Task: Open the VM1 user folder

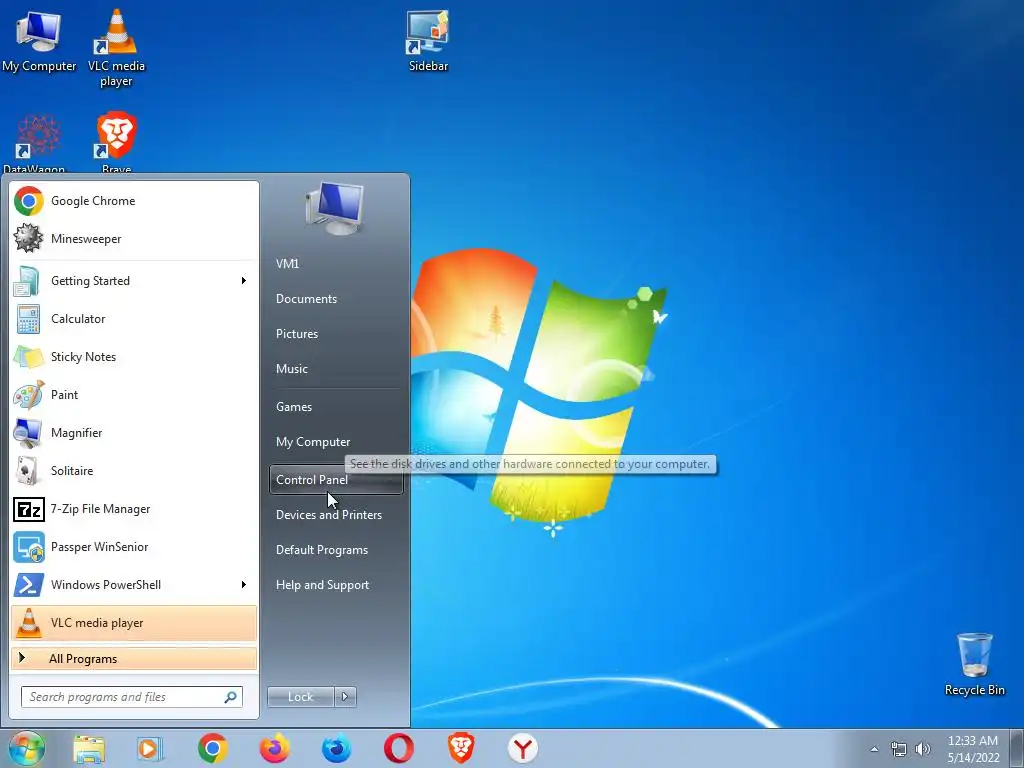Action: (x=336, y=264)
